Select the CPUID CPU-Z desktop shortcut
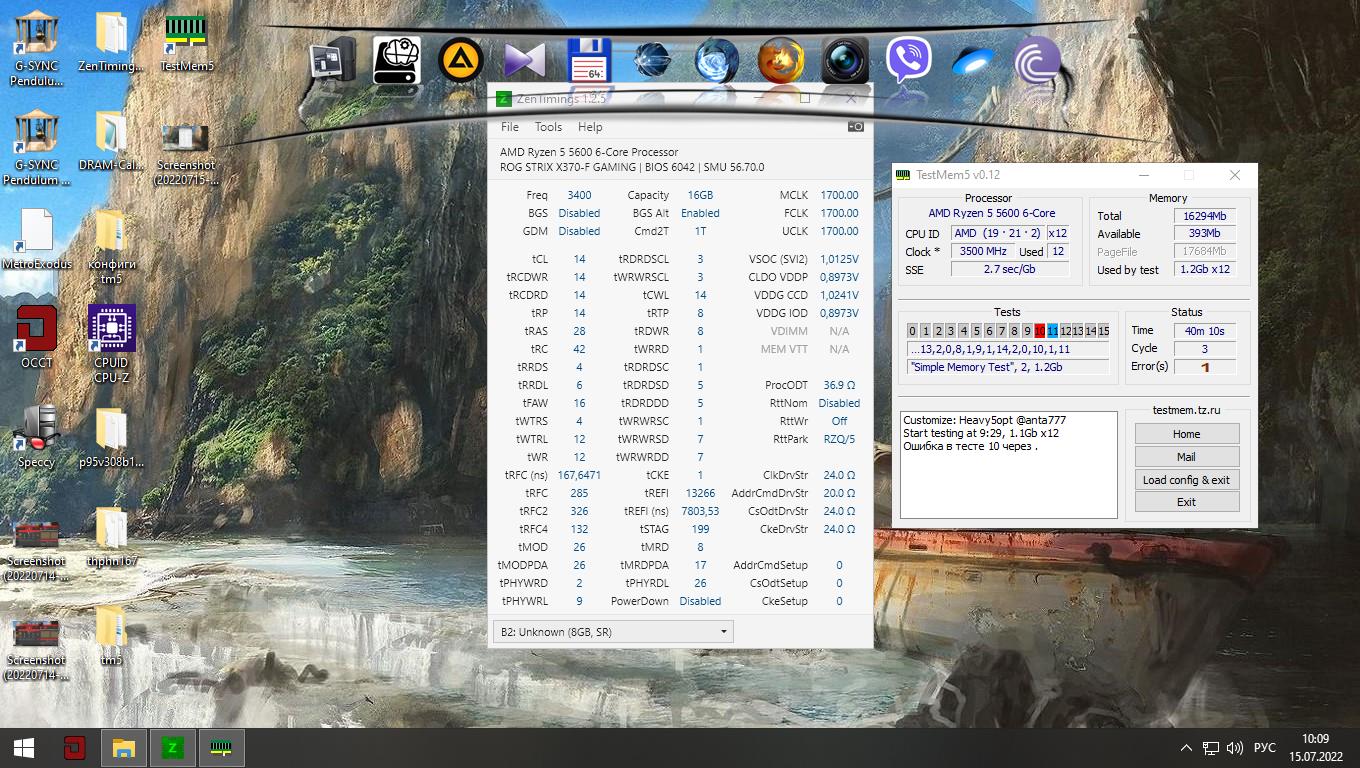The image size is (1360, 768). (112, 345)
